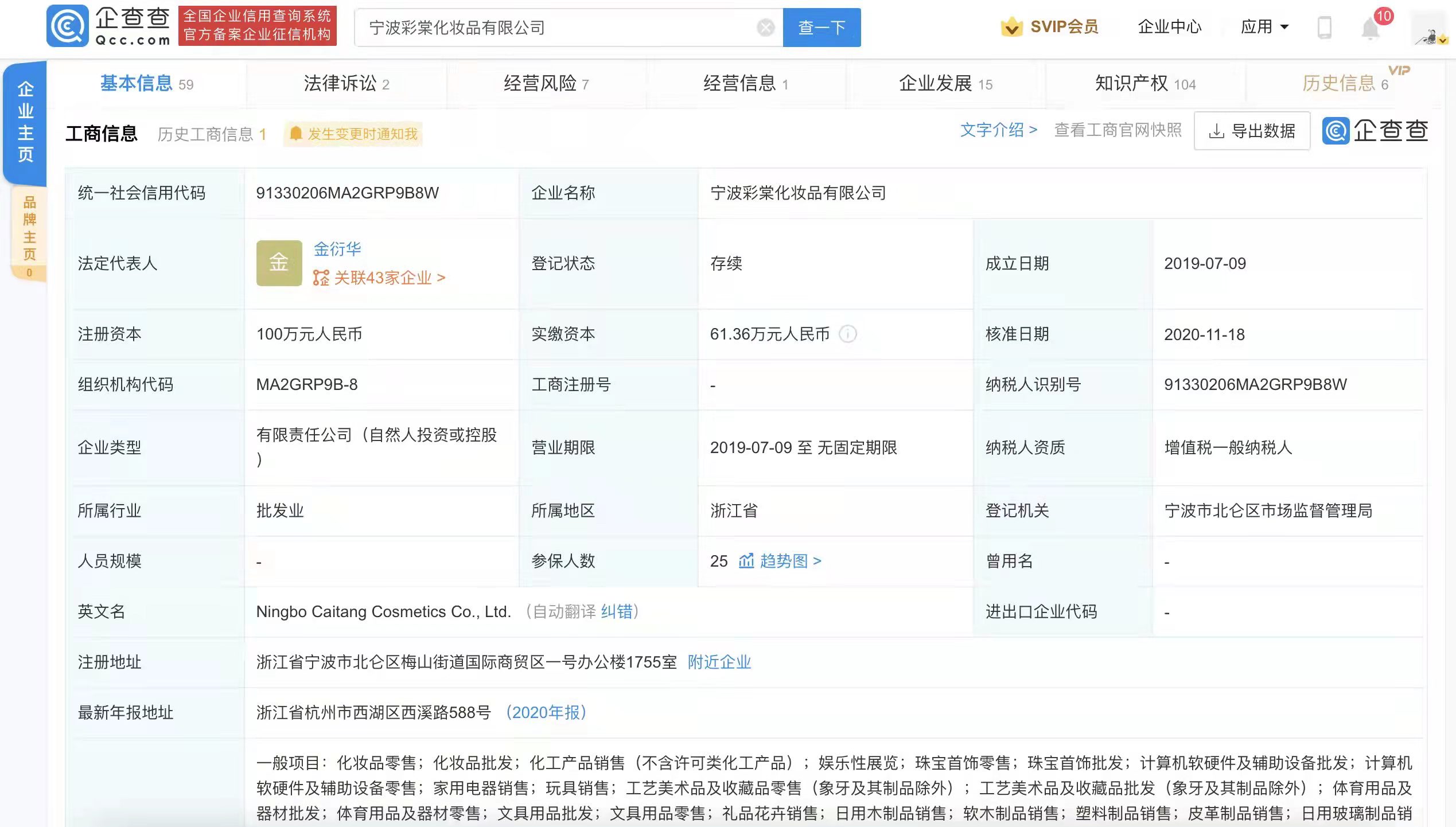Open 附近企业 nearby companies link
Viewport: 1456px width, 827px height.
pyautogui.click(x=719, y=662)
